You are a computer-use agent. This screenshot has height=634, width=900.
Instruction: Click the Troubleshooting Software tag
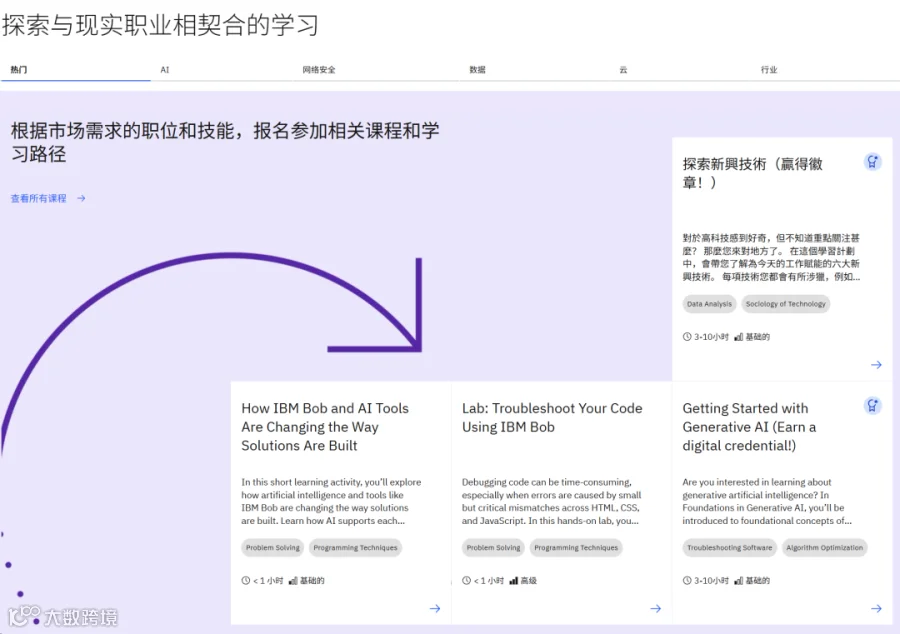point(730,548)
